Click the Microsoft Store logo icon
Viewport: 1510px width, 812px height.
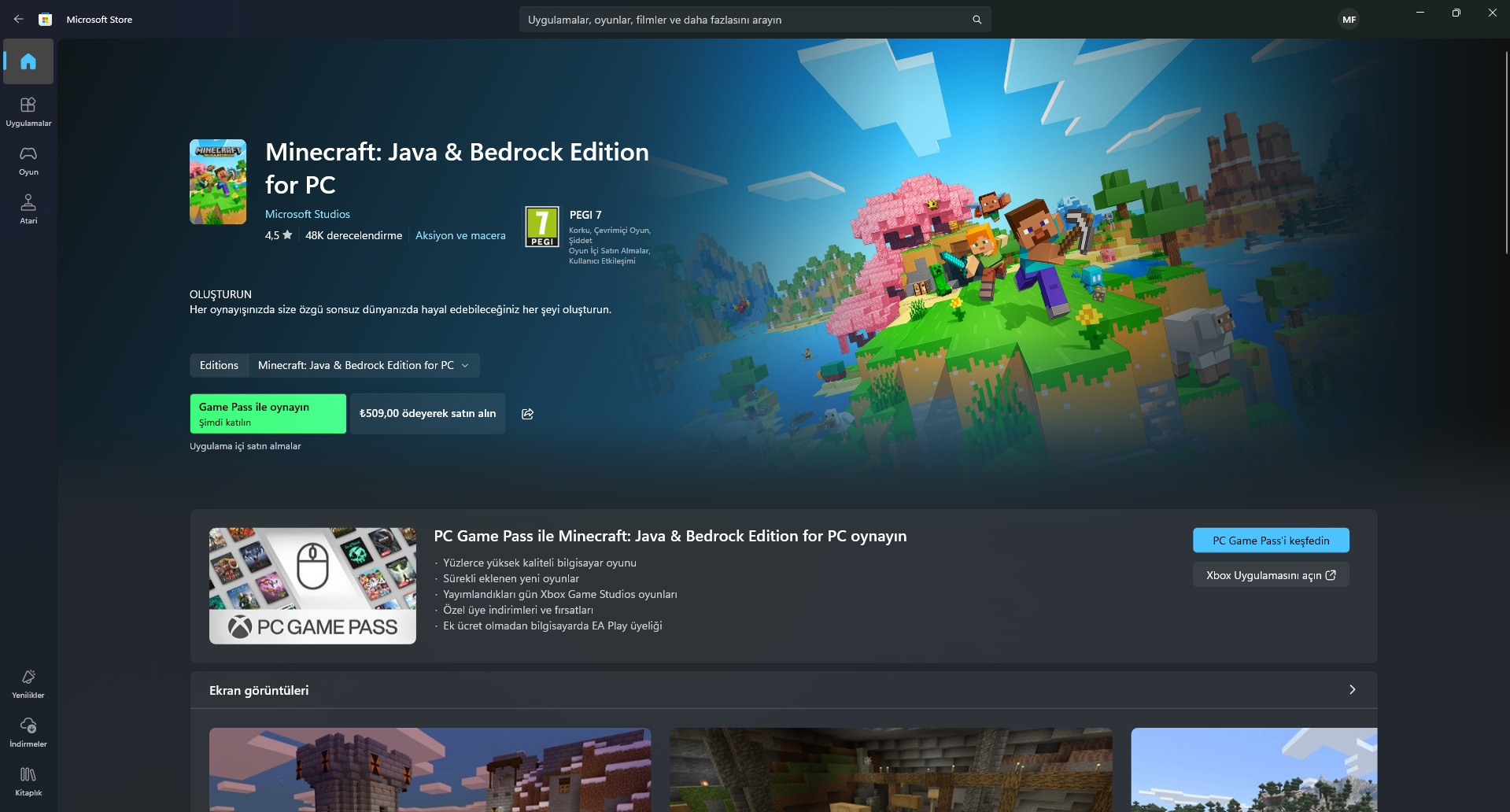46,19
